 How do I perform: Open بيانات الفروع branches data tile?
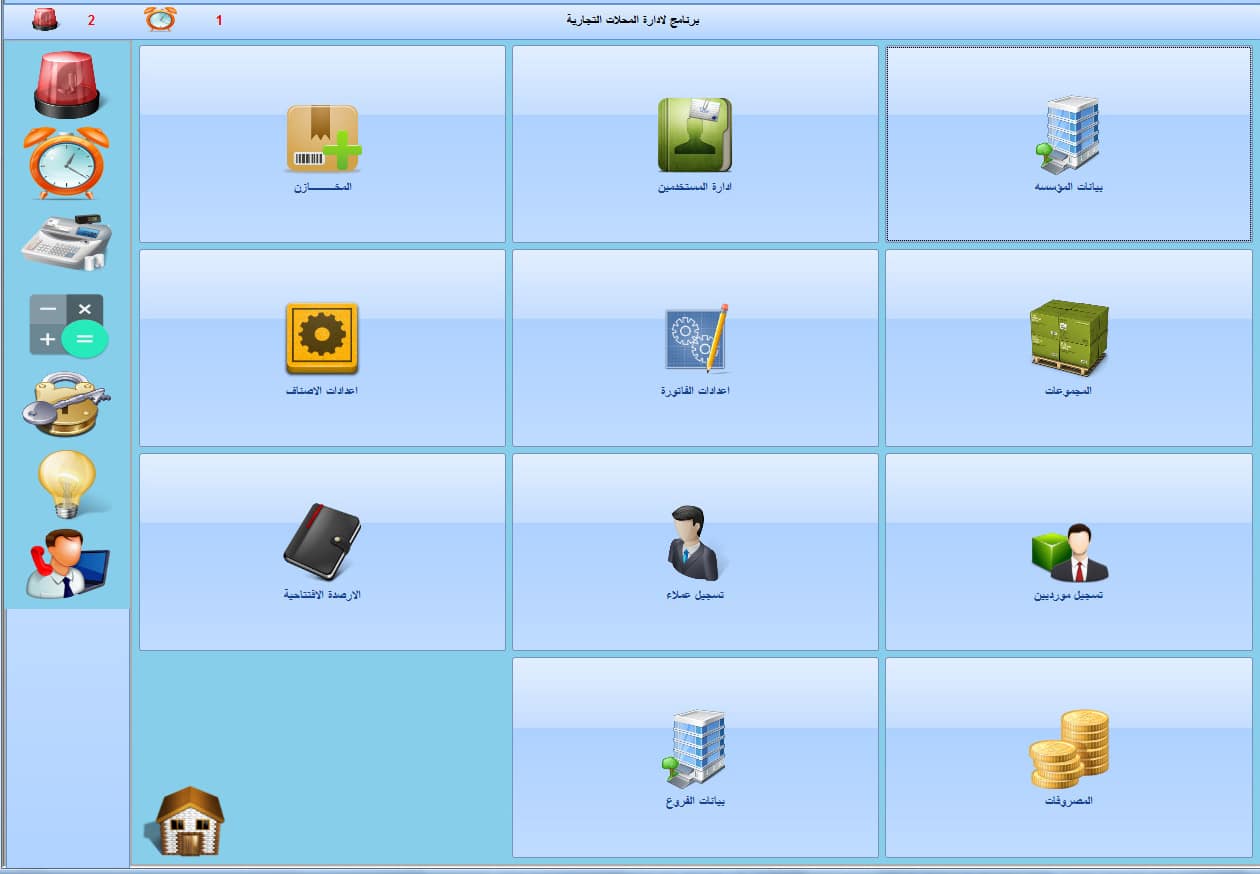click(x=695, y=757)
